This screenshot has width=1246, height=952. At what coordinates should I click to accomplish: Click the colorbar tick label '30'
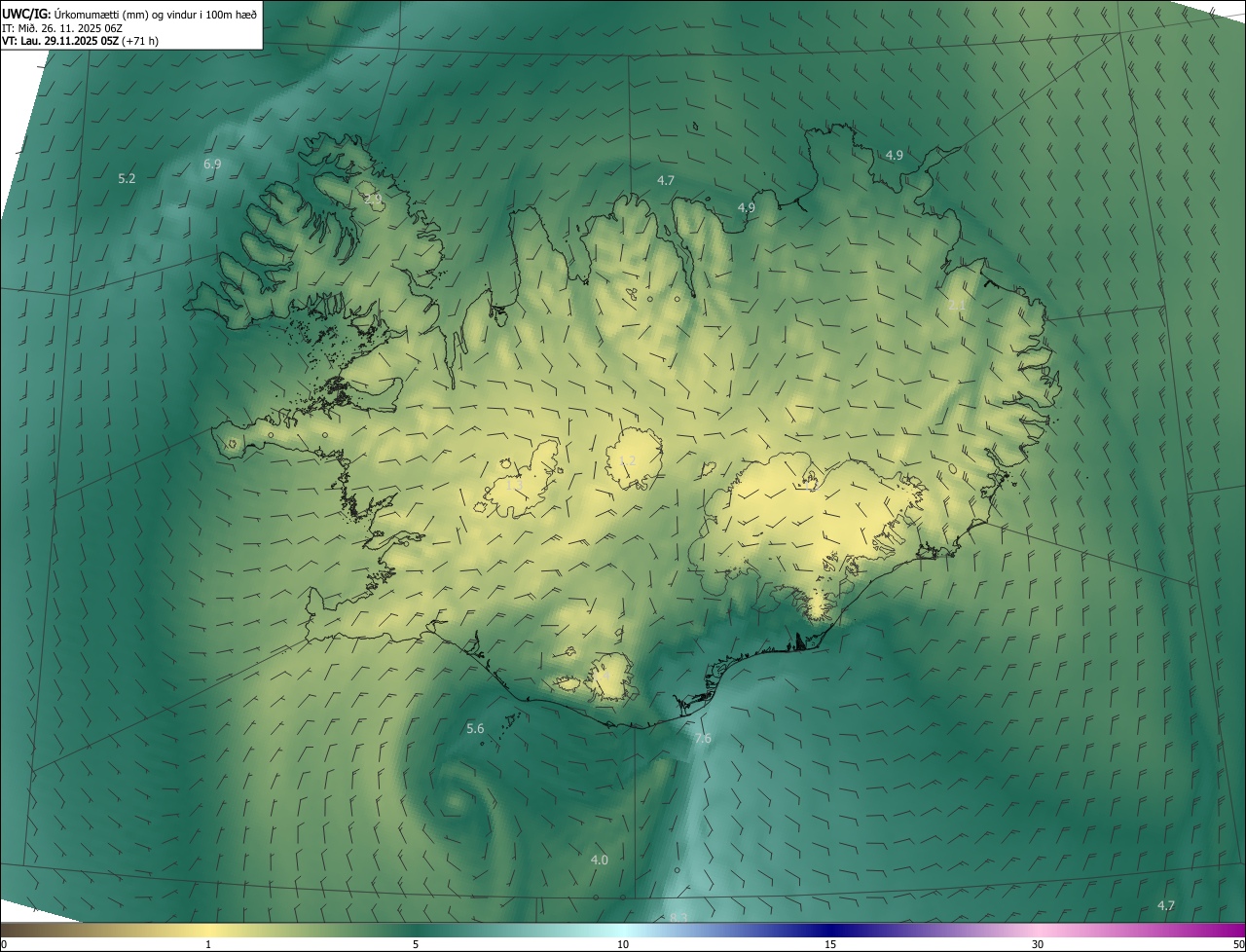click(x=1038, y=944)
